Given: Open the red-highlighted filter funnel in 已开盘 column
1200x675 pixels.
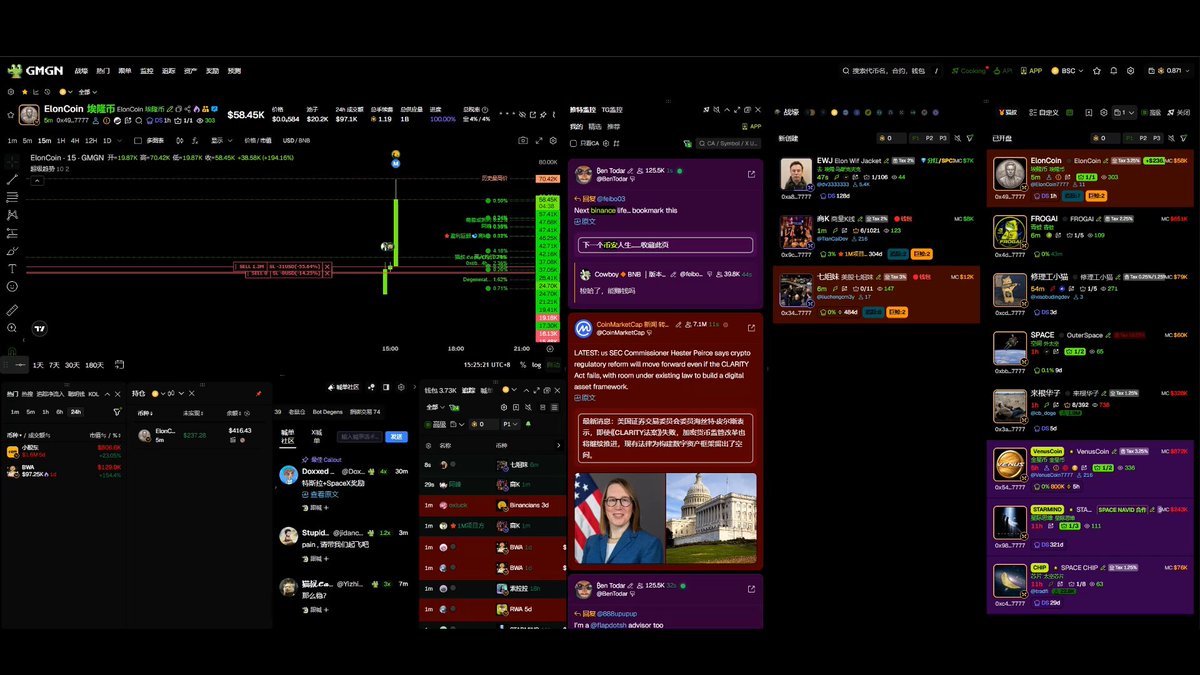Looking at the screenshot, I should tap(1183, 138).
